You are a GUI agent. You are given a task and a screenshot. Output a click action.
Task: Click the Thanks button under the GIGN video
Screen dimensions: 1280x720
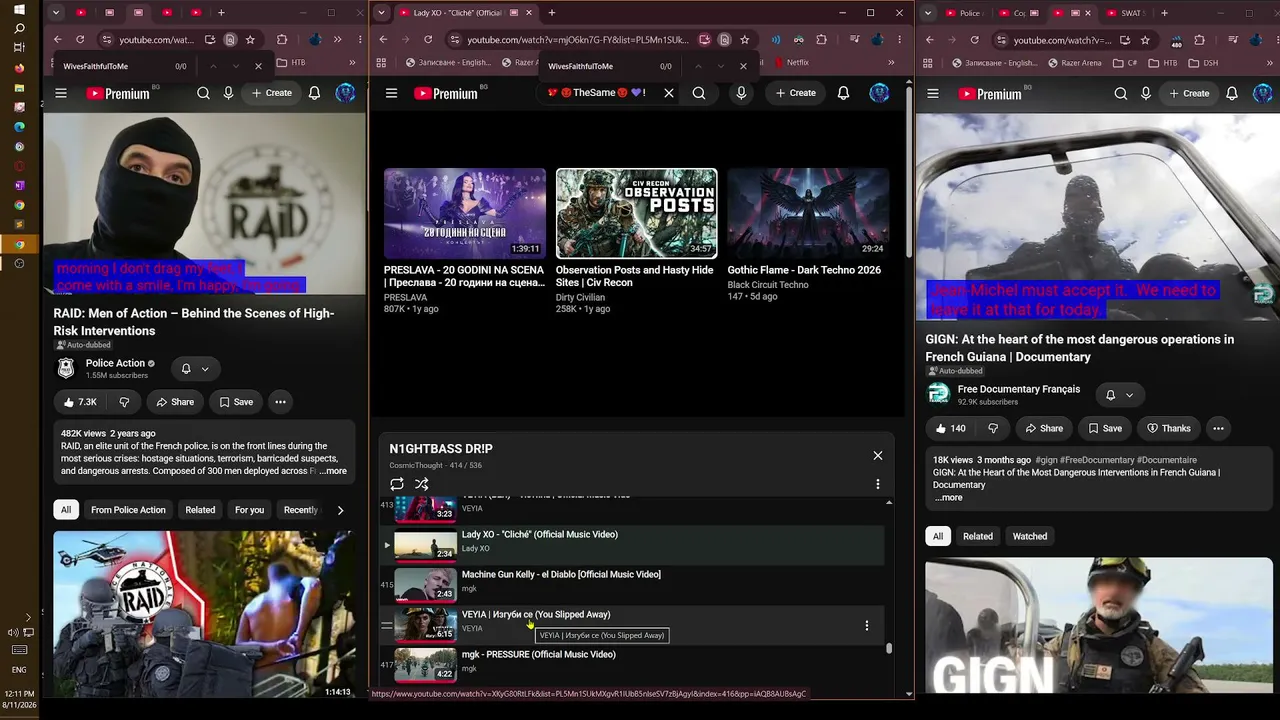(1169, 428)
